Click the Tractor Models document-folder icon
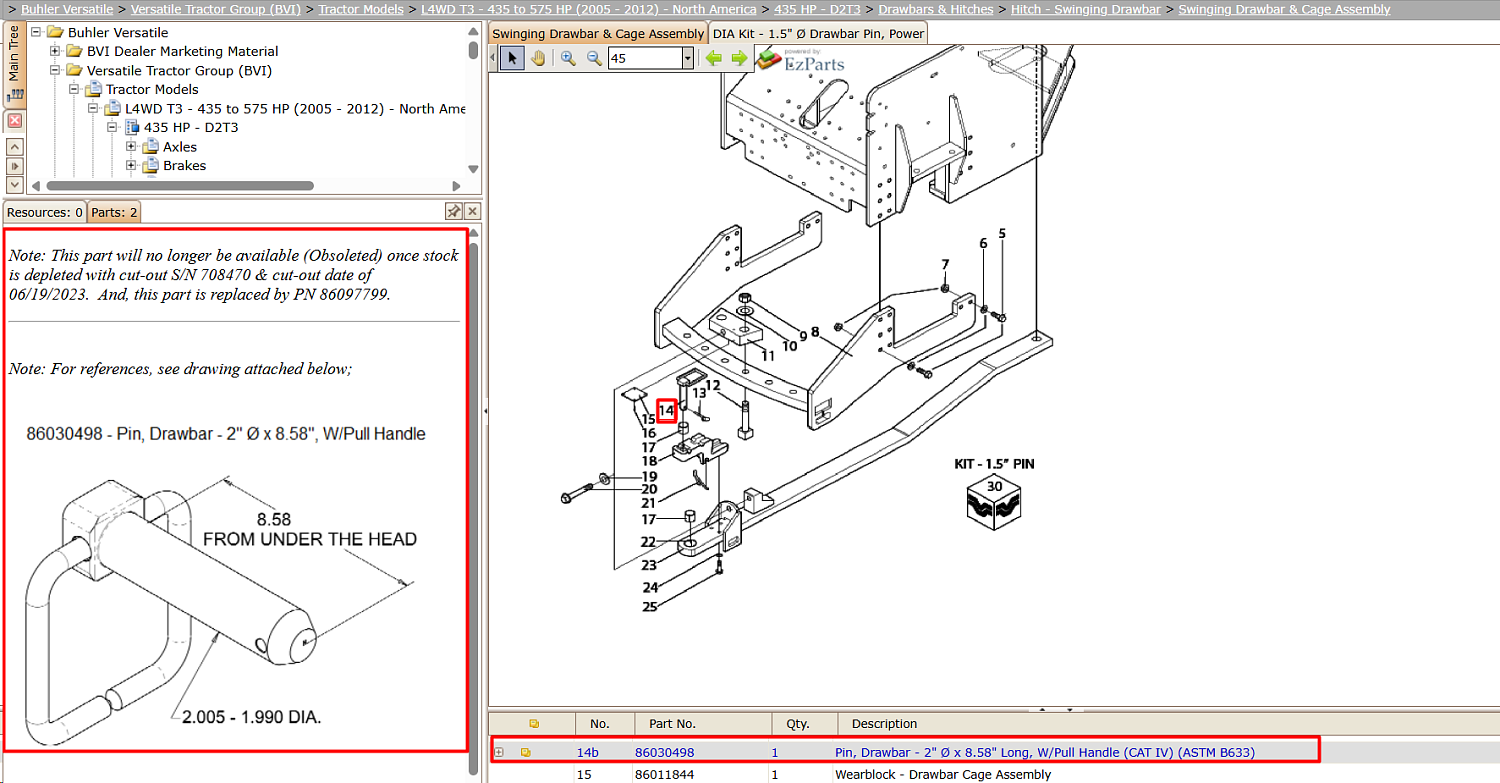 93,89
